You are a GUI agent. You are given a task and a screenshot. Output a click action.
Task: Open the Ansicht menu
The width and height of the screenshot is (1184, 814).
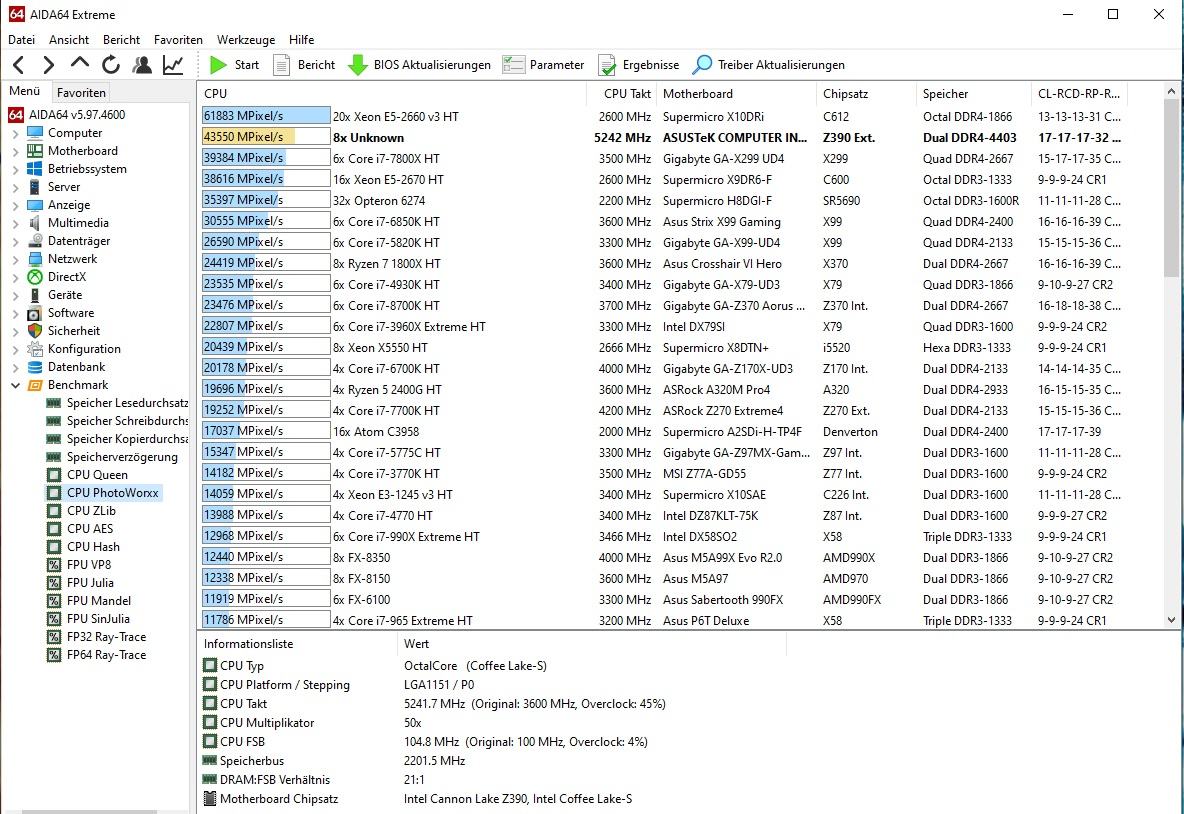[x=69, y=40]
